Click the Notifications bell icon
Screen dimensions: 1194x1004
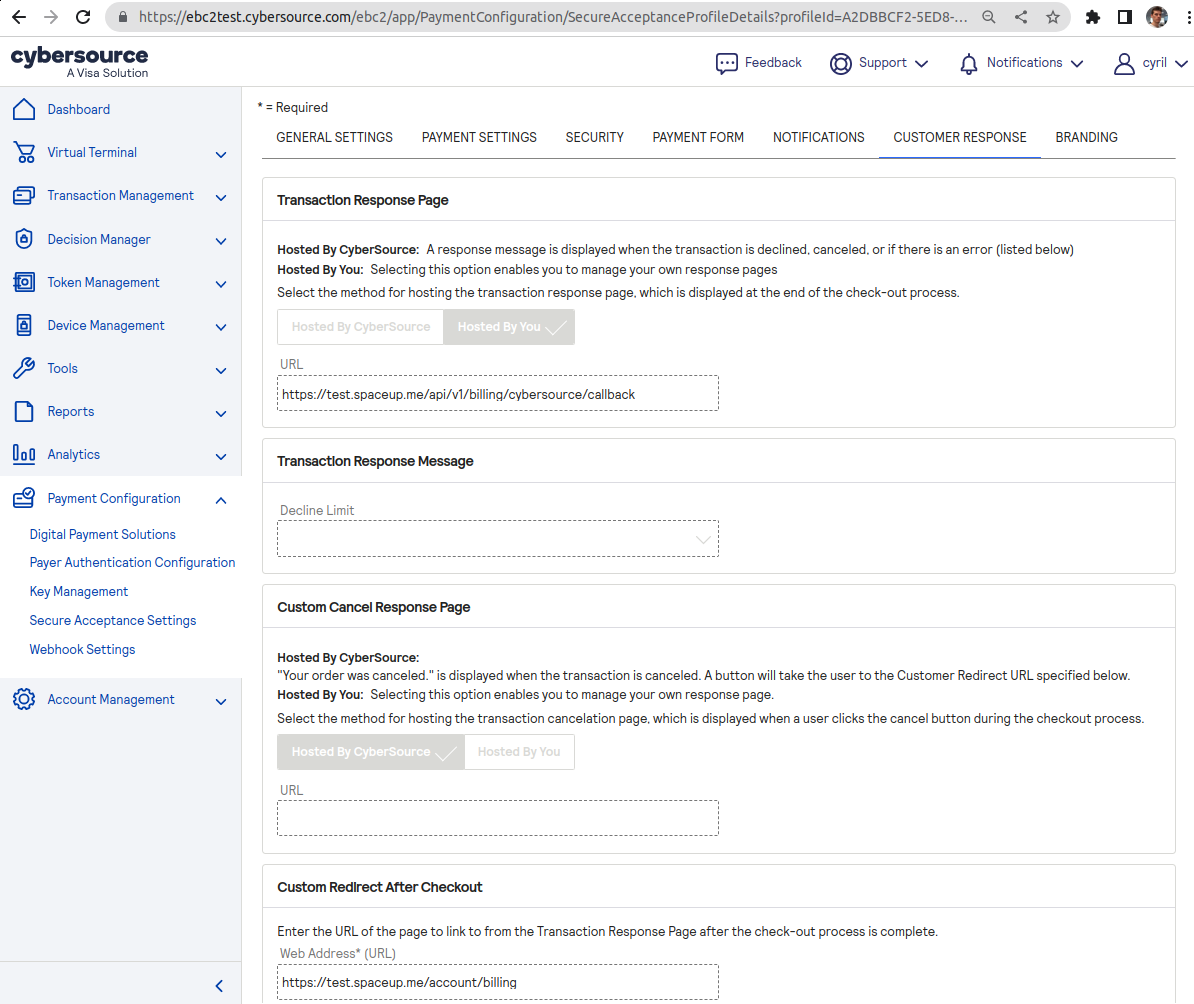click(x=968, y=63)
